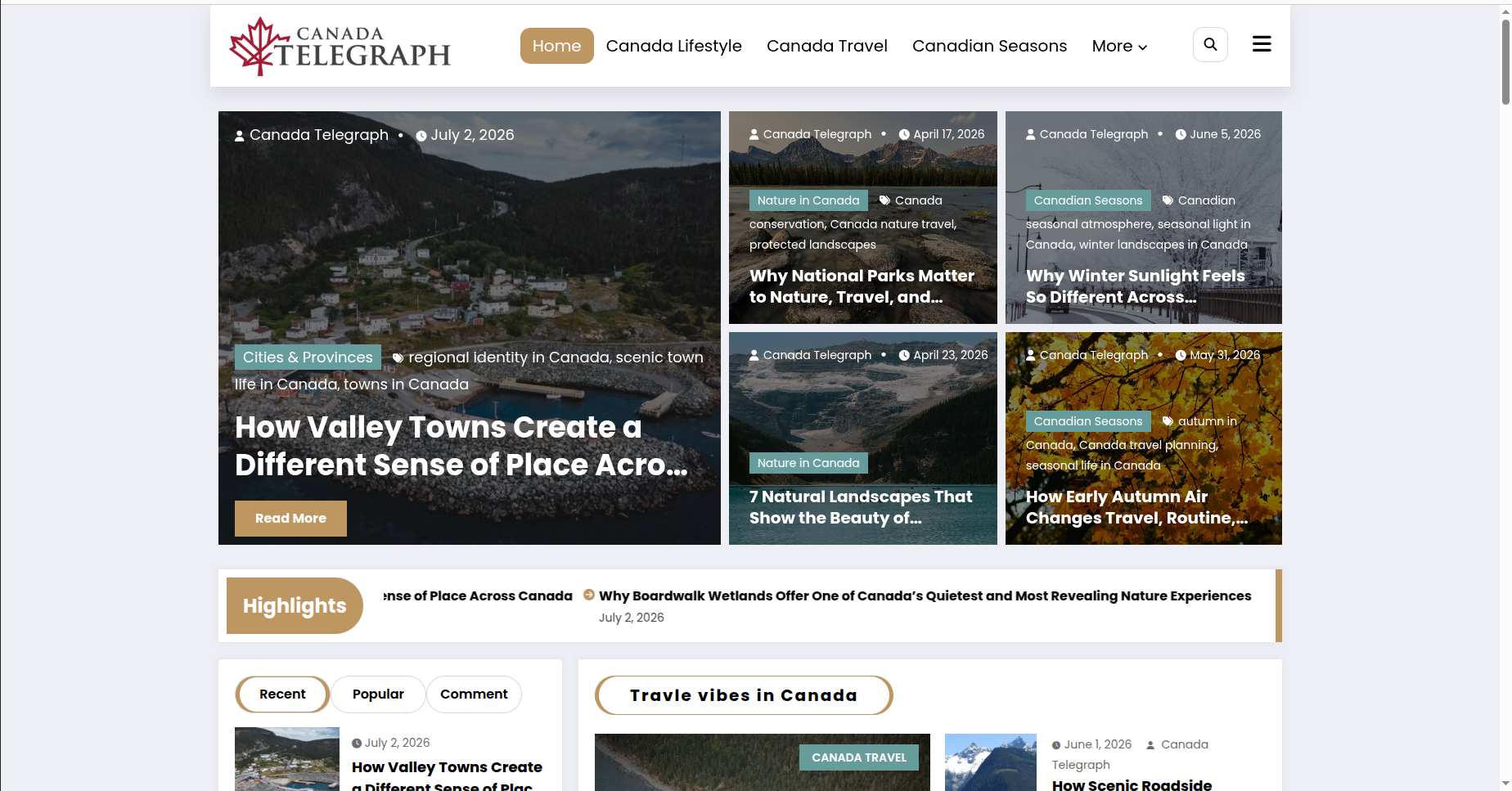Open How Valley Towns title in Recent list
The height and width of the screenshot is (791, 1512).
(447, 776)
